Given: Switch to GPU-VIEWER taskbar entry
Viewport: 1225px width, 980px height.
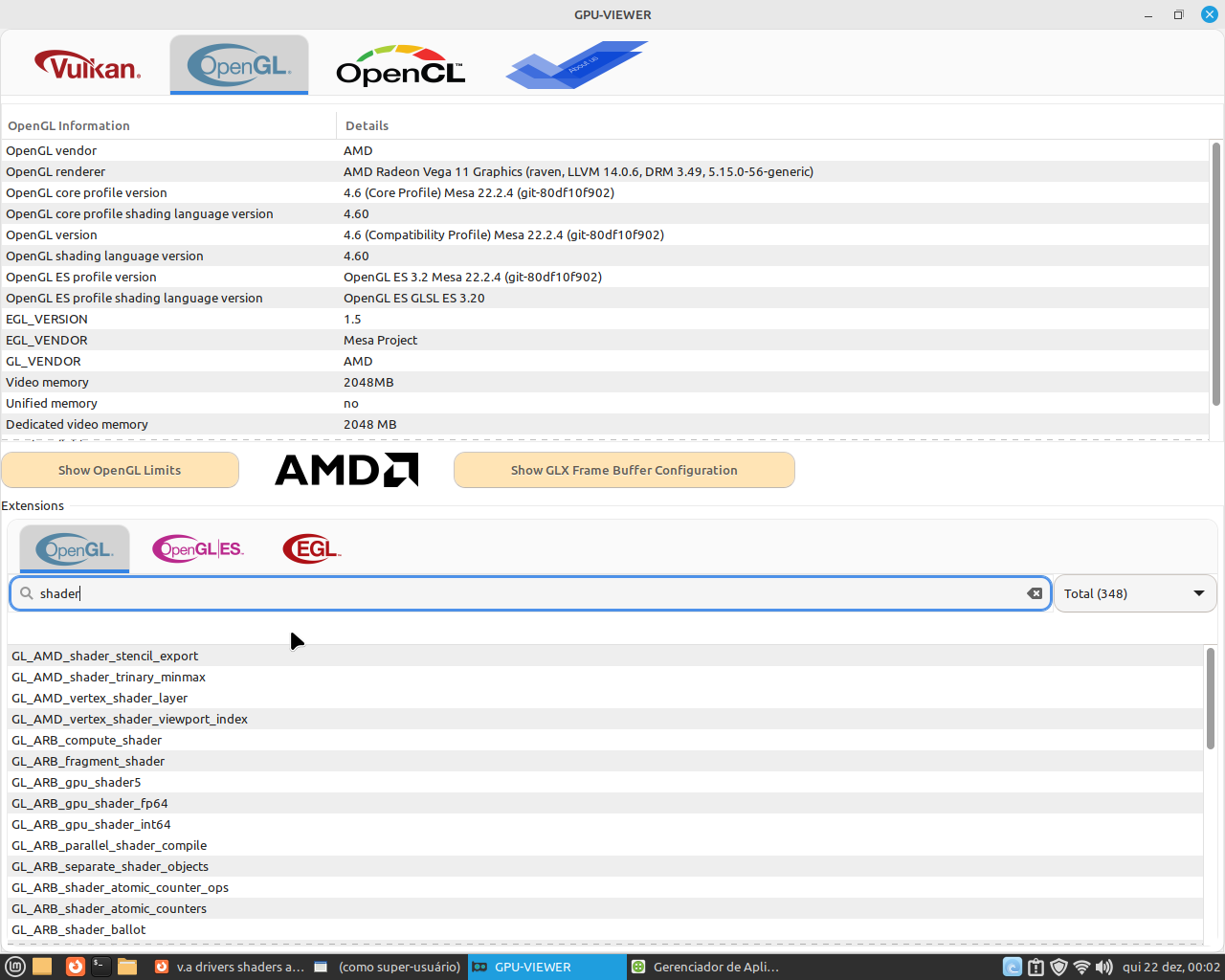Looking at the screenshot, I should pyautogui.click(x=547, y=967).
